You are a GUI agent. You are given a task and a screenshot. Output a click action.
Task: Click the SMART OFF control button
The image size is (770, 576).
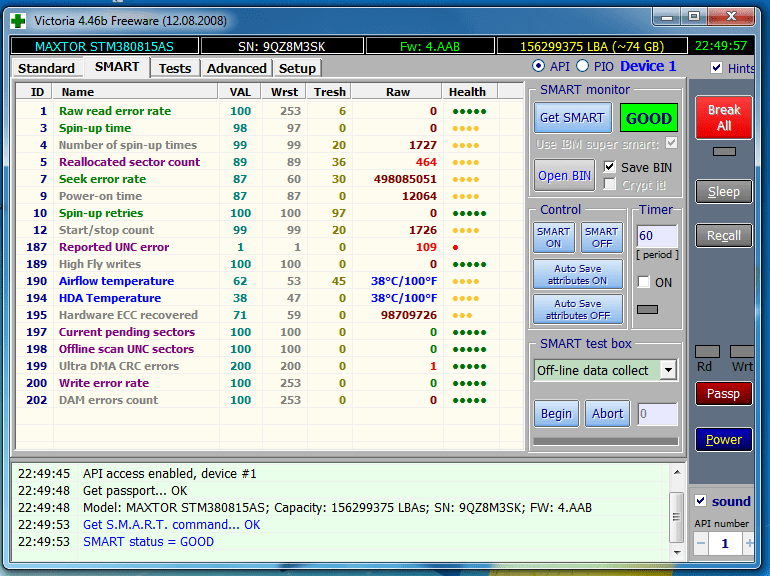(600, 237)
